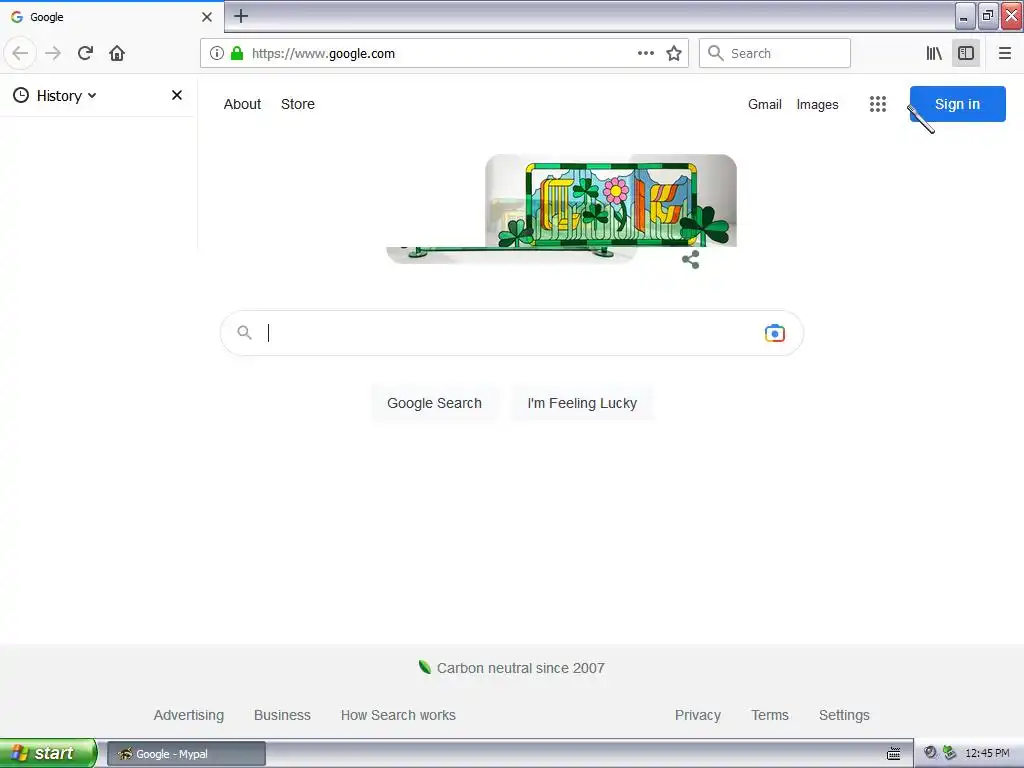This screenshot has width=1024, height=768.
Task: Go forward with the forward arrow button
Action: click(53, 53)
